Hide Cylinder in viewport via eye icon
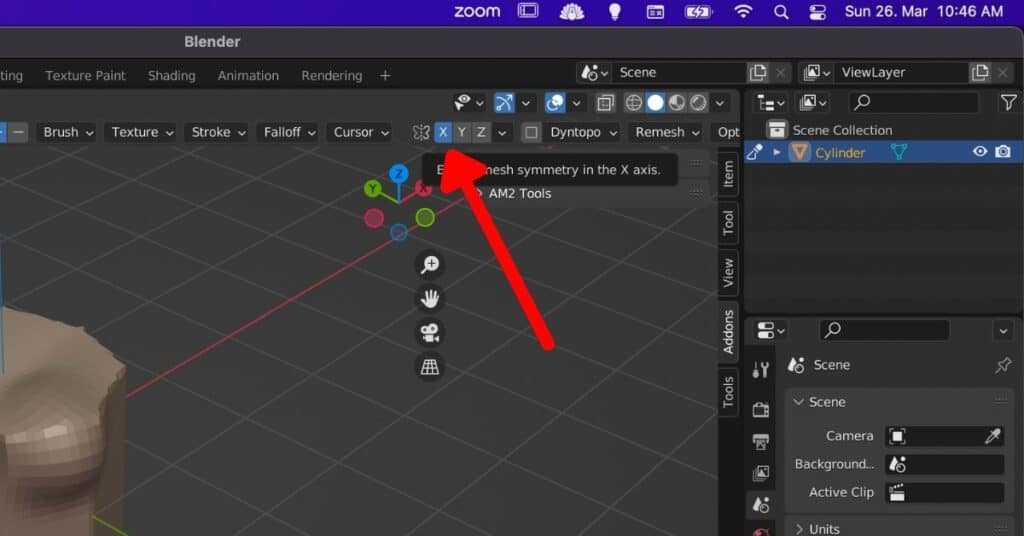This screenshot has width=1024, height=536. pos(980,152)
